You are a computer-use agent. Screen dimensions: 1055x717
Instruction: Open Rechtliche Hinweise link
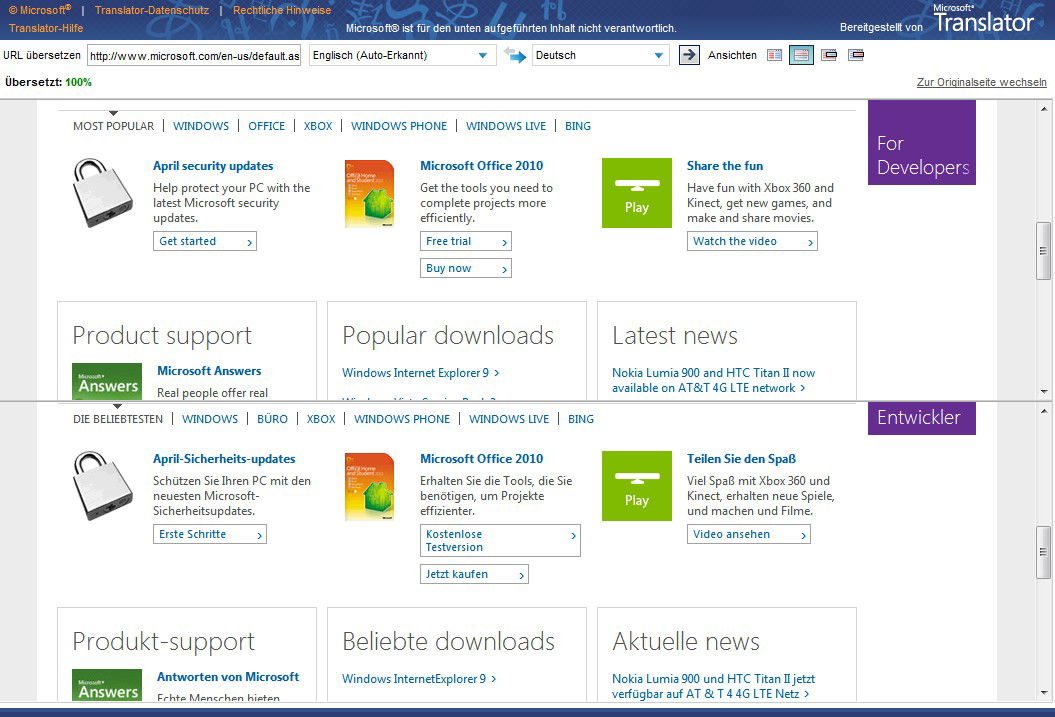pyautogui.click(x=282, y=10)
